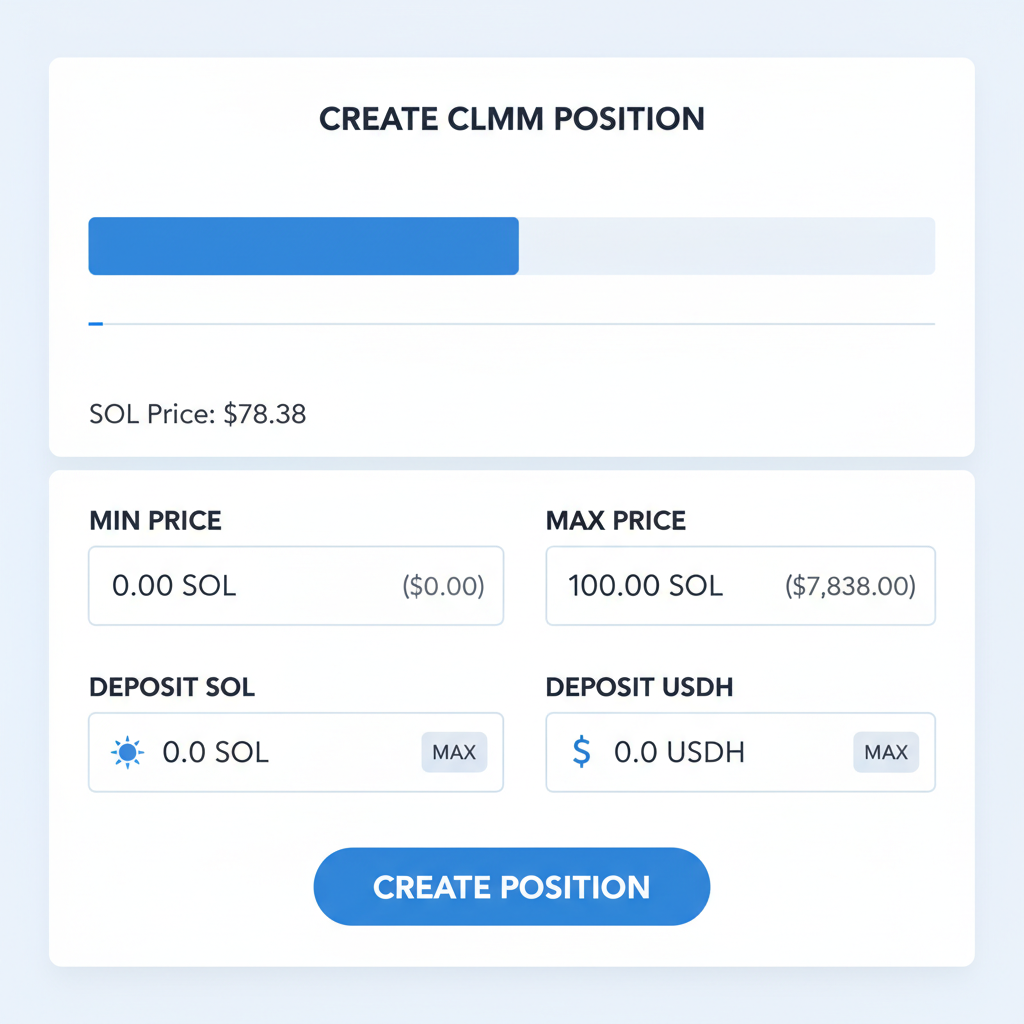Click the MAX button for USDH deposit
The width and height of the screenshot is (1024, 1024).
click(886, 752)
